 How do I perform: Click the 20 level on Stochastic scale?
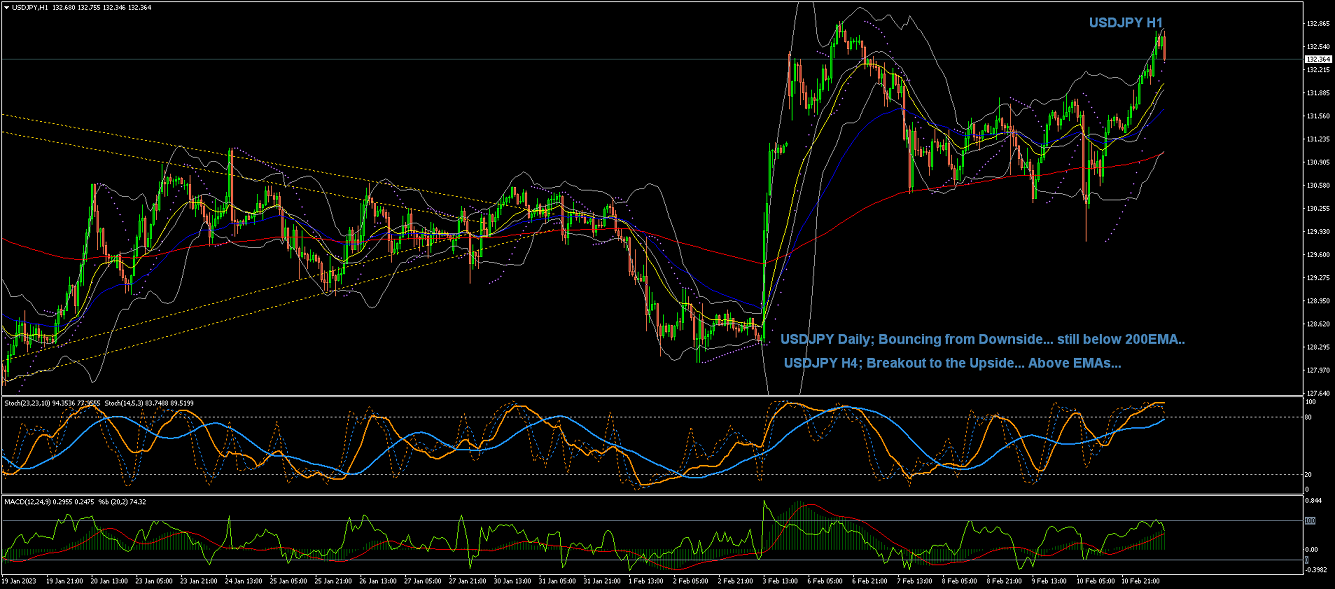coord(1310,474)
